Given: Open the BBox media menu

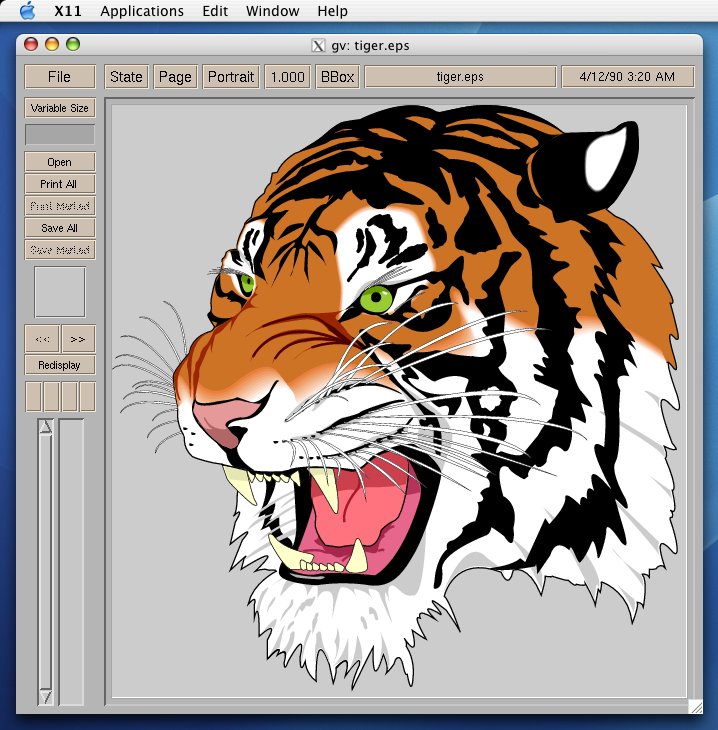Looking at the screenshot, I should pyautogui.click(x=338, y=76).
